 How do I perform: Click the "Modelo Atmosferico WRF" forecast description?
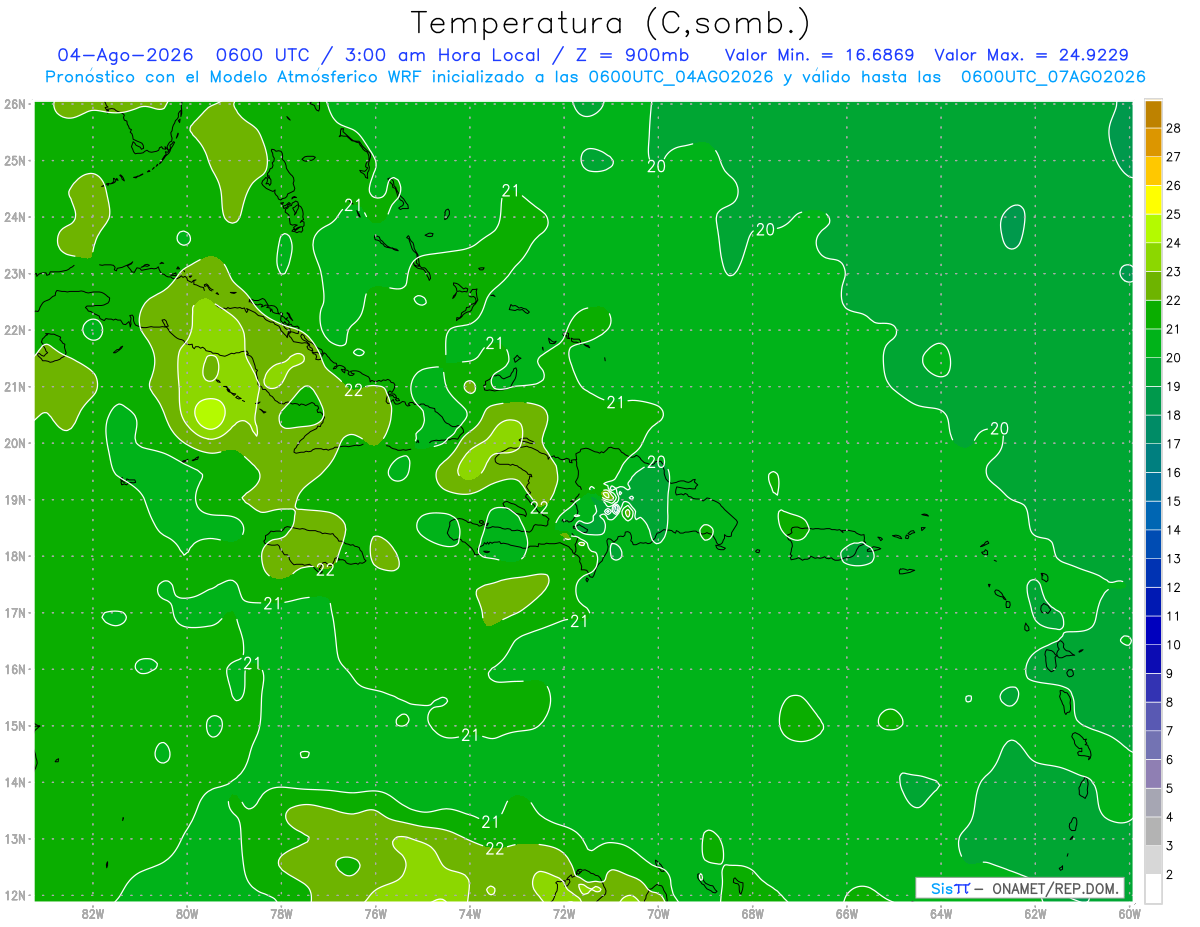[301, 77]
